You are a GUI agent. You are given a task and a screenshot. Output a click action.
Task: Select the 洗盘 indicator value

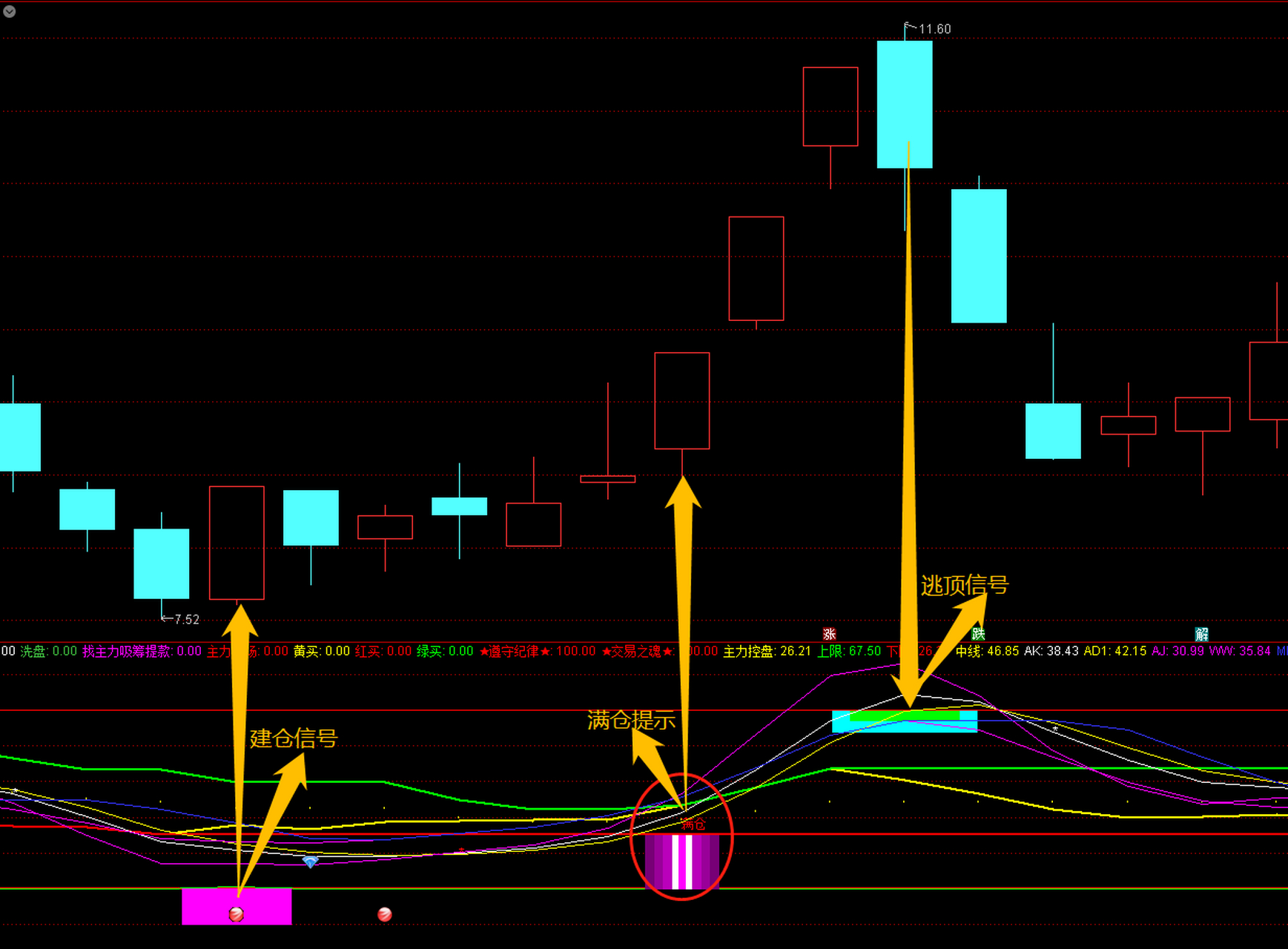point(48,651)
